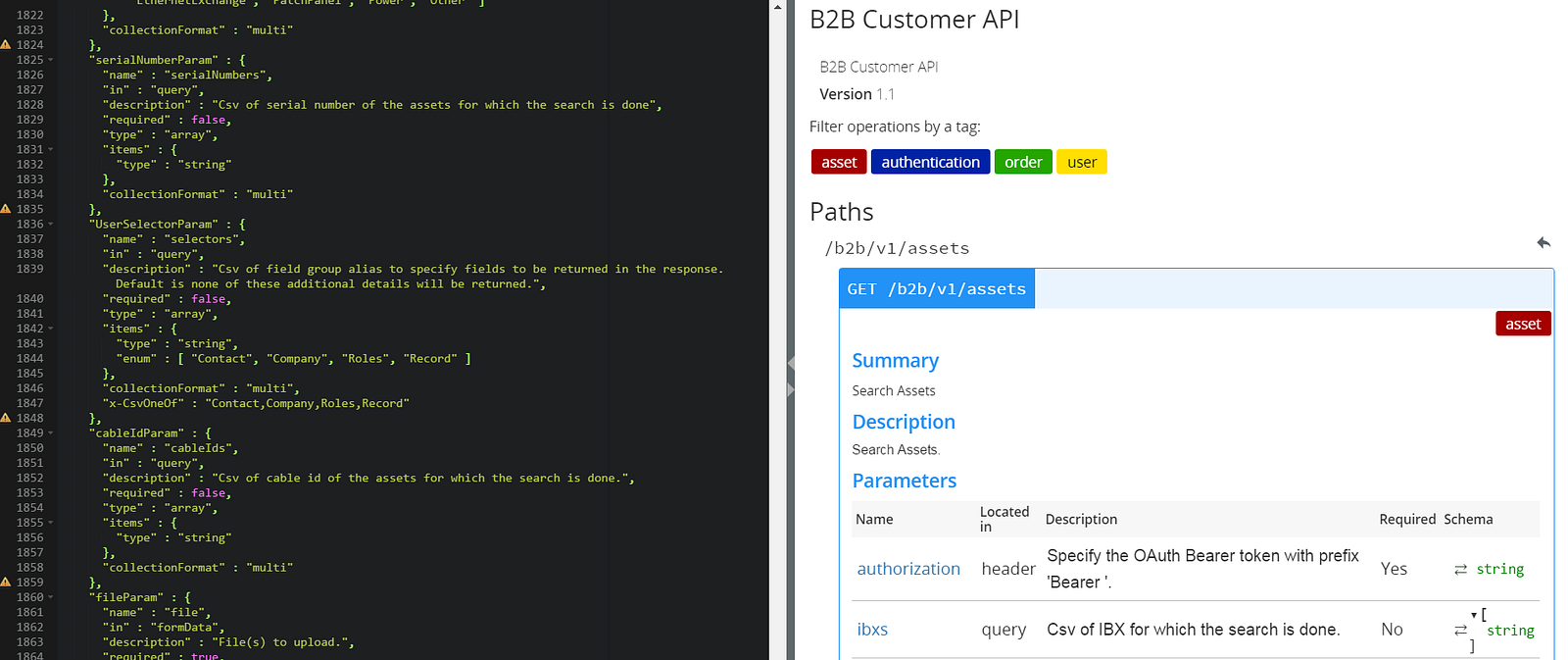This screenshot has width=1568, height=660.
Task: Click the schema arrows icon for authorization row
Action: [x=1460, y=569]
